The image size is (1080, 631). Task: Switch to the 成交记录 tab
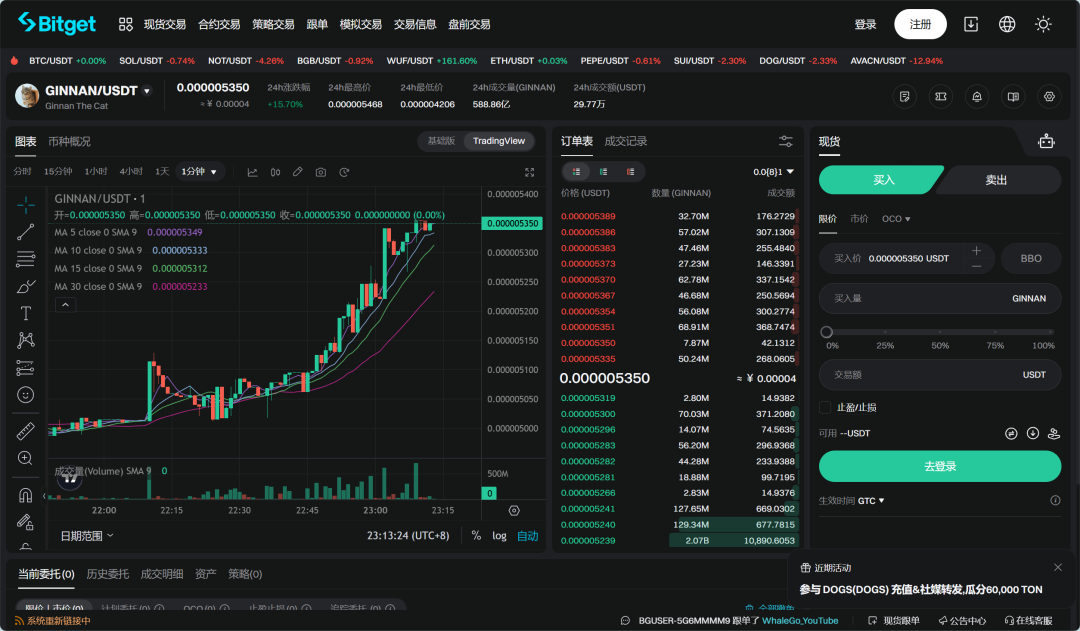tap(625, 141)
